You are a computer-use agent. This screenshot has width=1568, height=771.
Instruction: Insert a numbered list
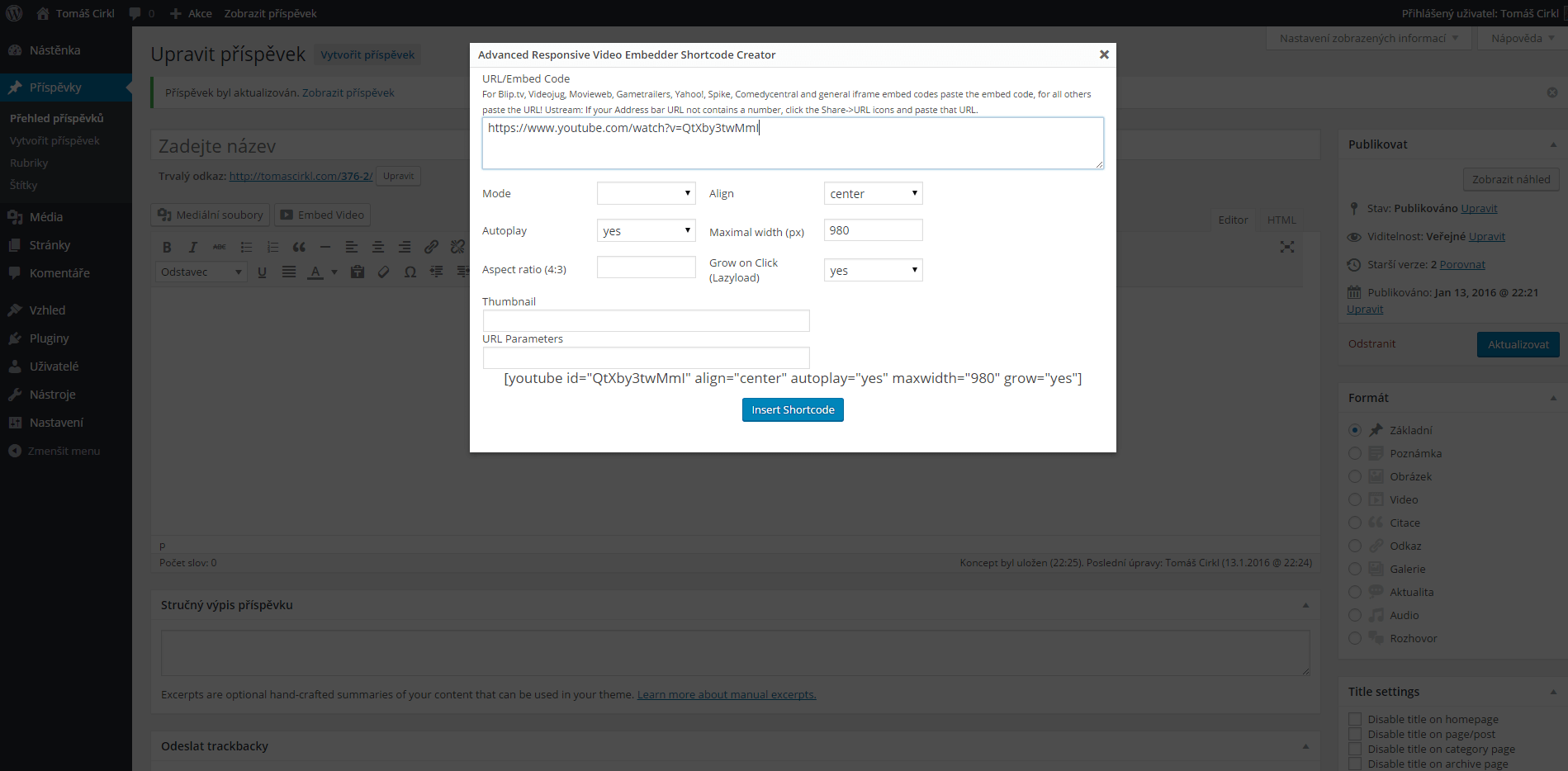(272, 247)
